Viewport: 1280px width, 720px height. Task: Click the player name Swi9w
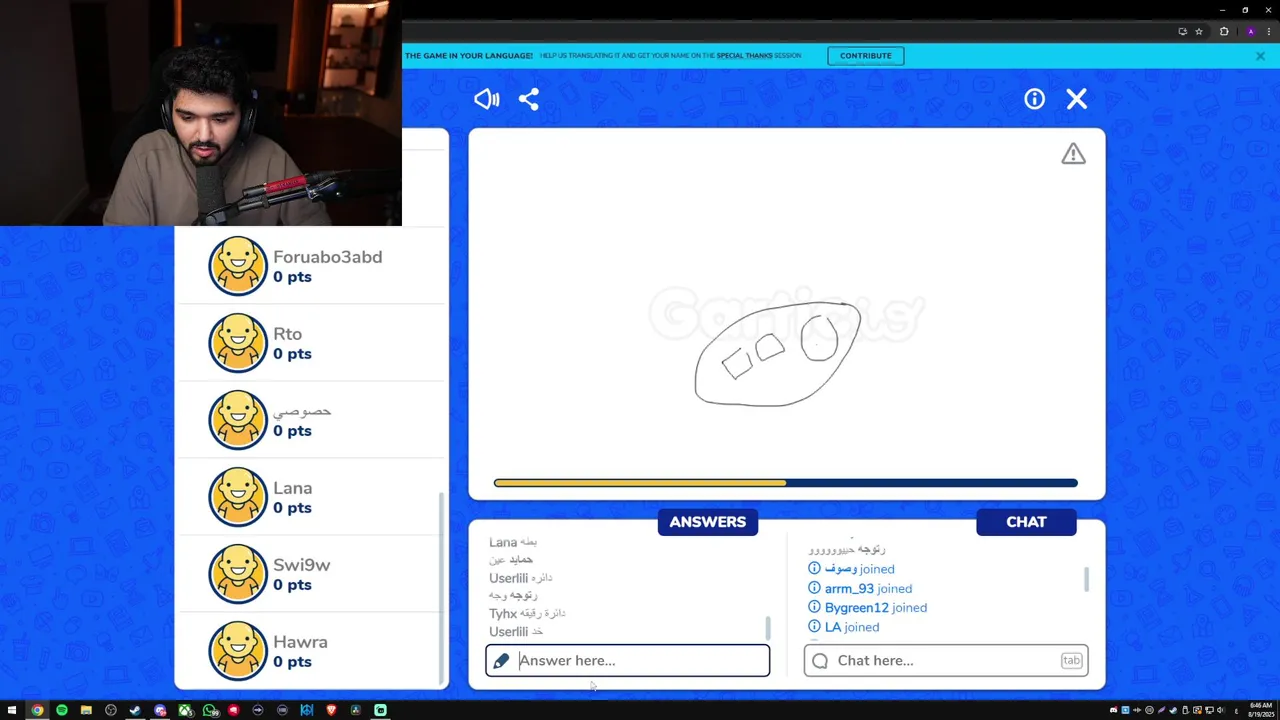coord(301,565)
